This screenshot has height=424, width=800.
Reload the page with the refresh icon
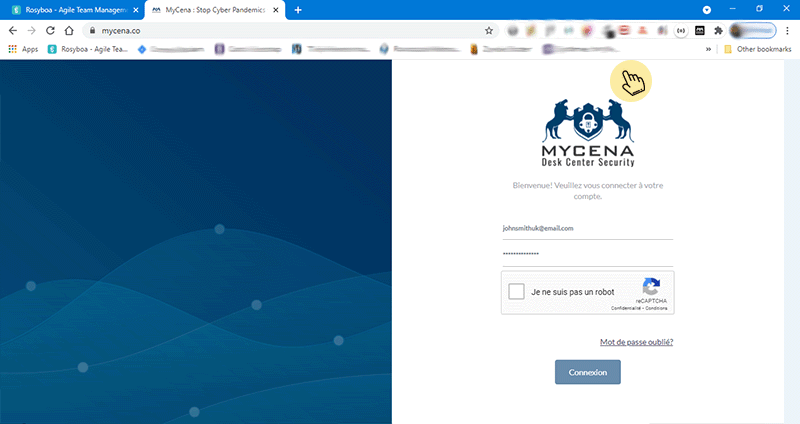49,30
